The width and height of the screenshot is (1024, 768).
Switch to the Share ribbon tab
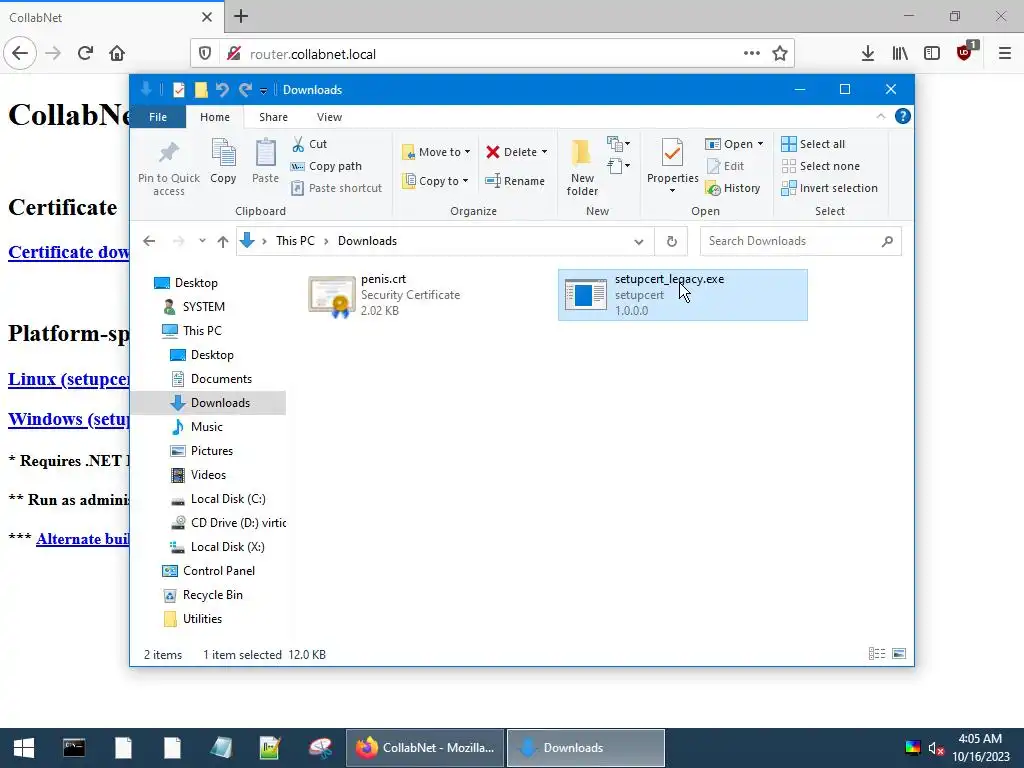[273, 117]
